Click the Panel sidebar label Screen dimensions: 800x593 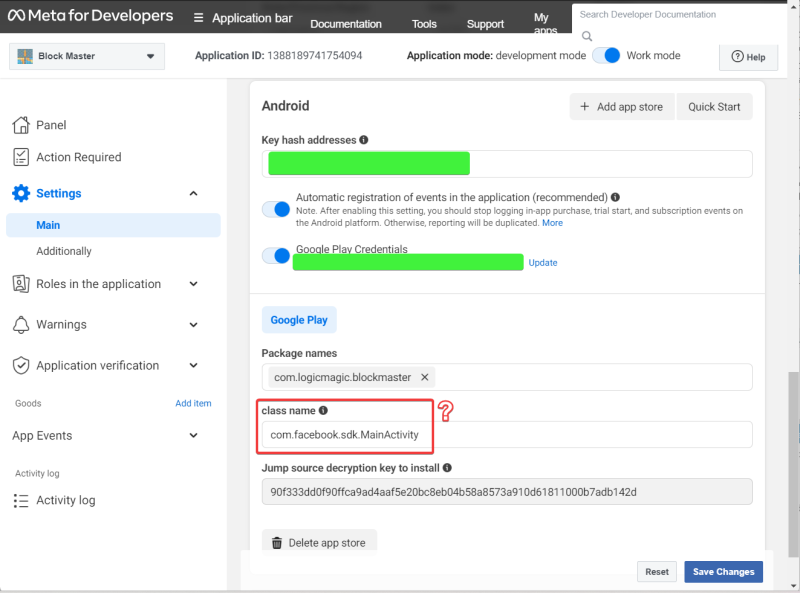point(51,125)
